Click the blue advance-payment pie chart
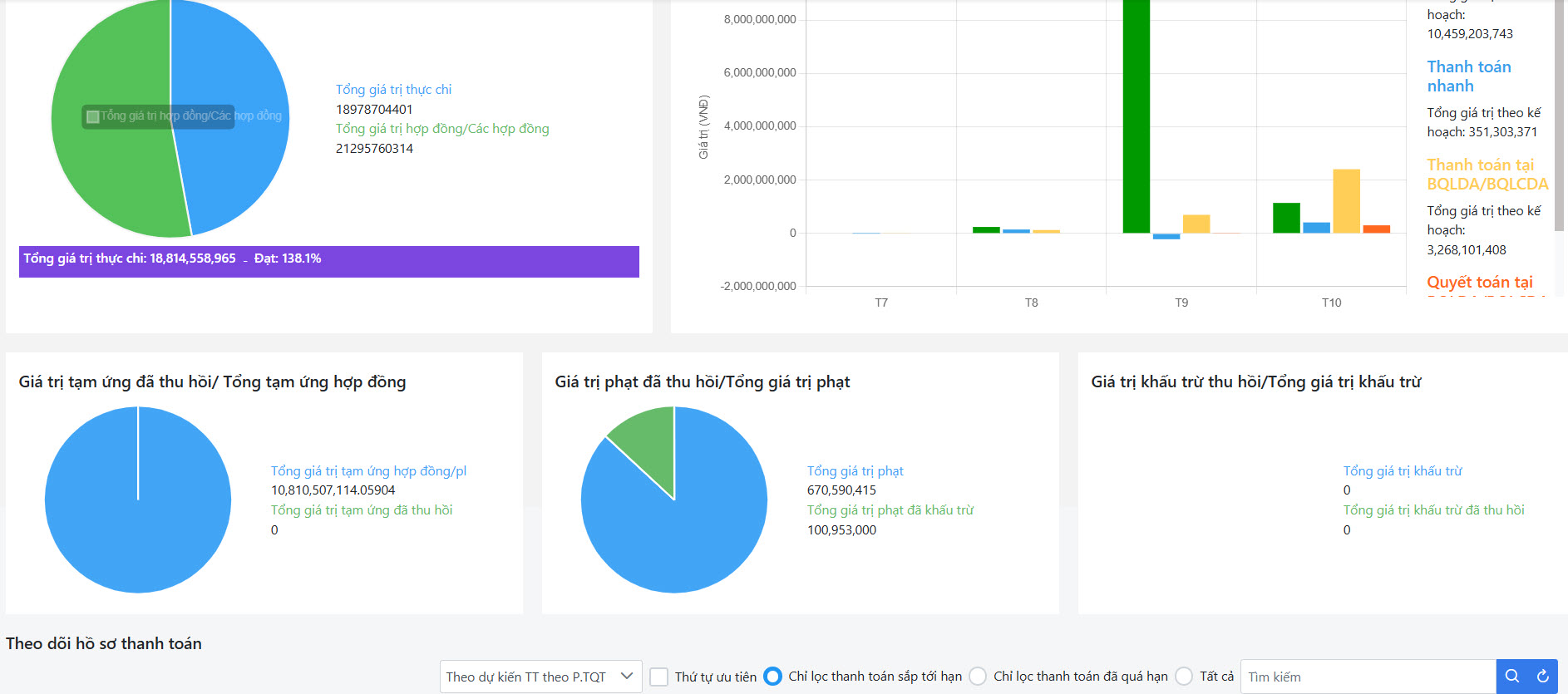This screenshot has width=1568, height=694. (x=138, y=515)
